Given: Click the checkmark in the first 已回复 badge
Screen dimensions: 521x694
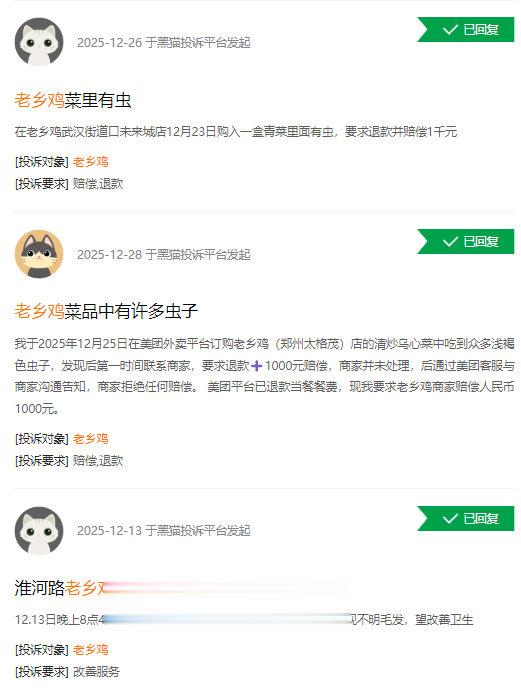Looking at the screenshot, I should coord(450,30).
